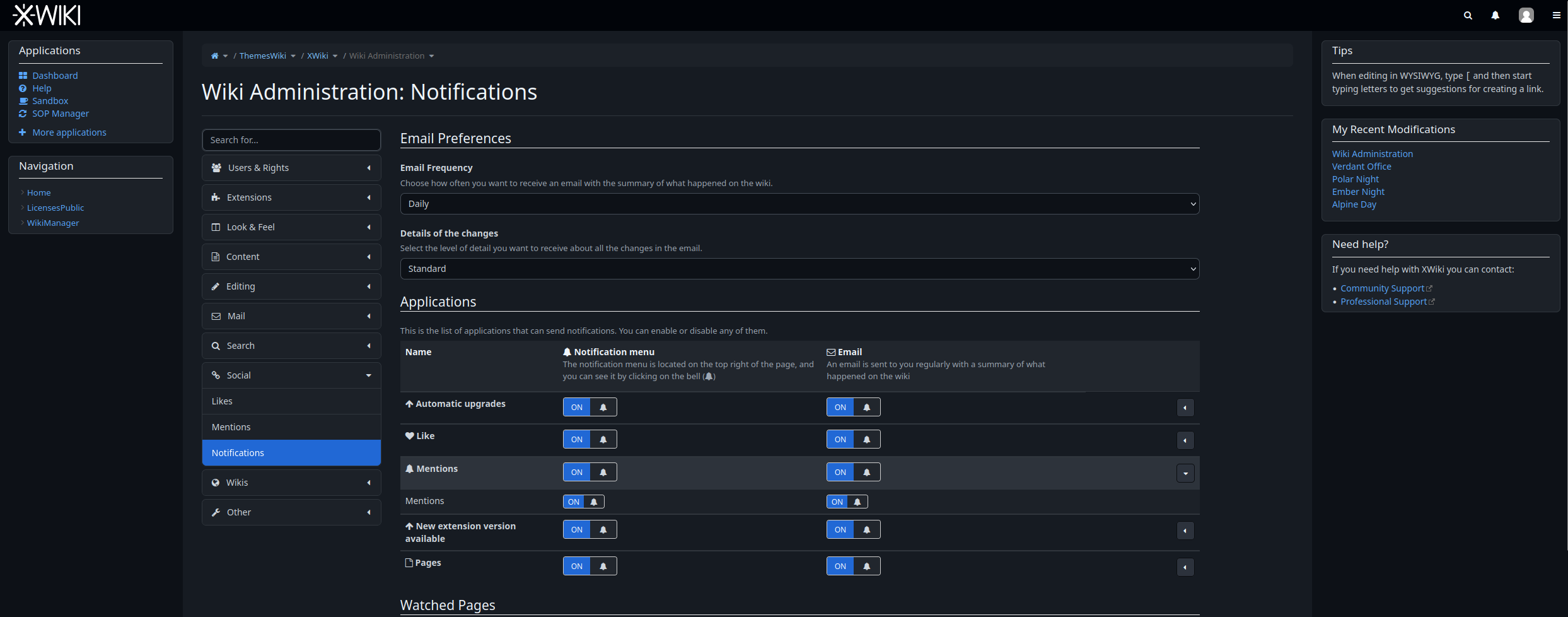Click the Wikis globe icon

tap(216, 483)
